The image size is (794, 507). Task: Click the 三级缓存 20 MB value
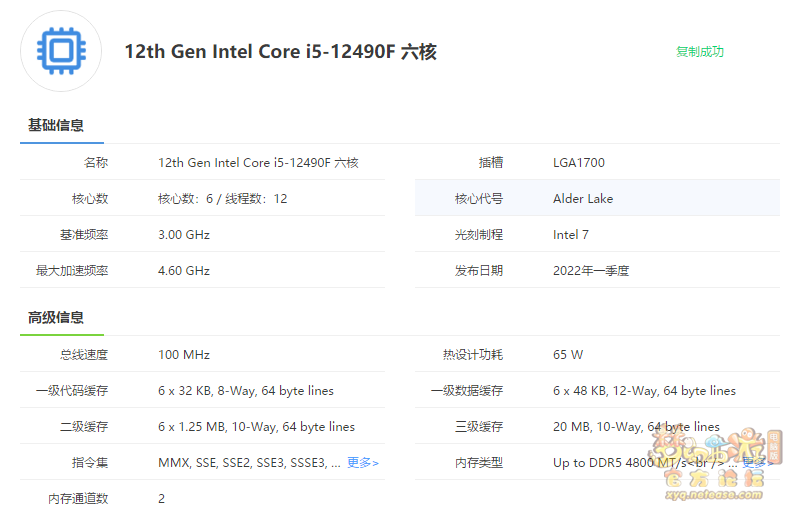(x=636, y=426)
